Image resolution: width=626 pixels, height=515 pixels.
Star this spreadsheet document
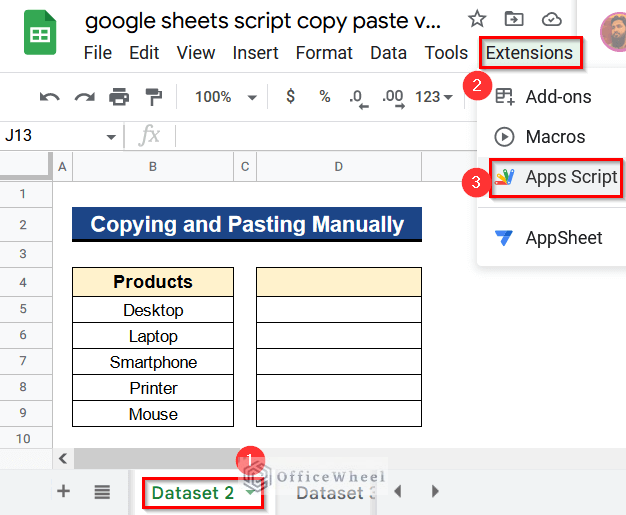pyautogui.click(x=477, y=19)
